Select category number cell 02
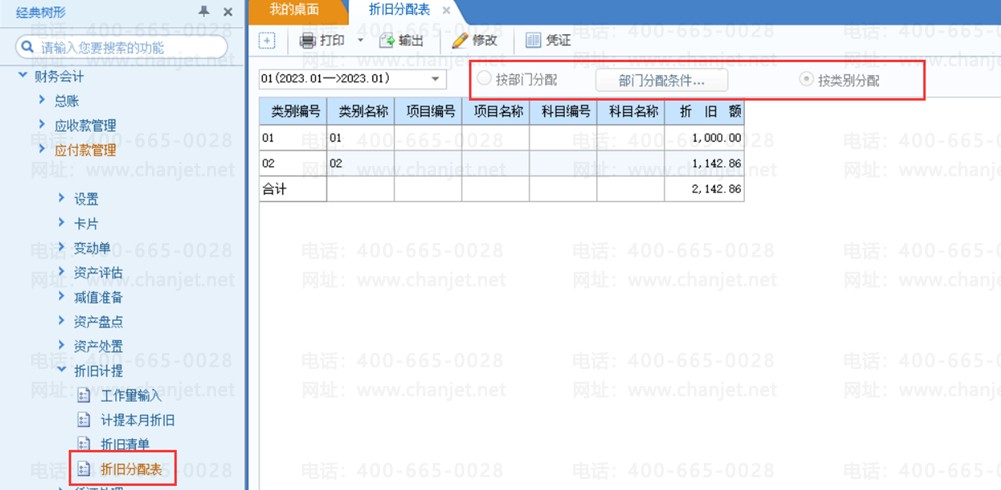The height and width of the screenshot is (490, 1001). 293,163
